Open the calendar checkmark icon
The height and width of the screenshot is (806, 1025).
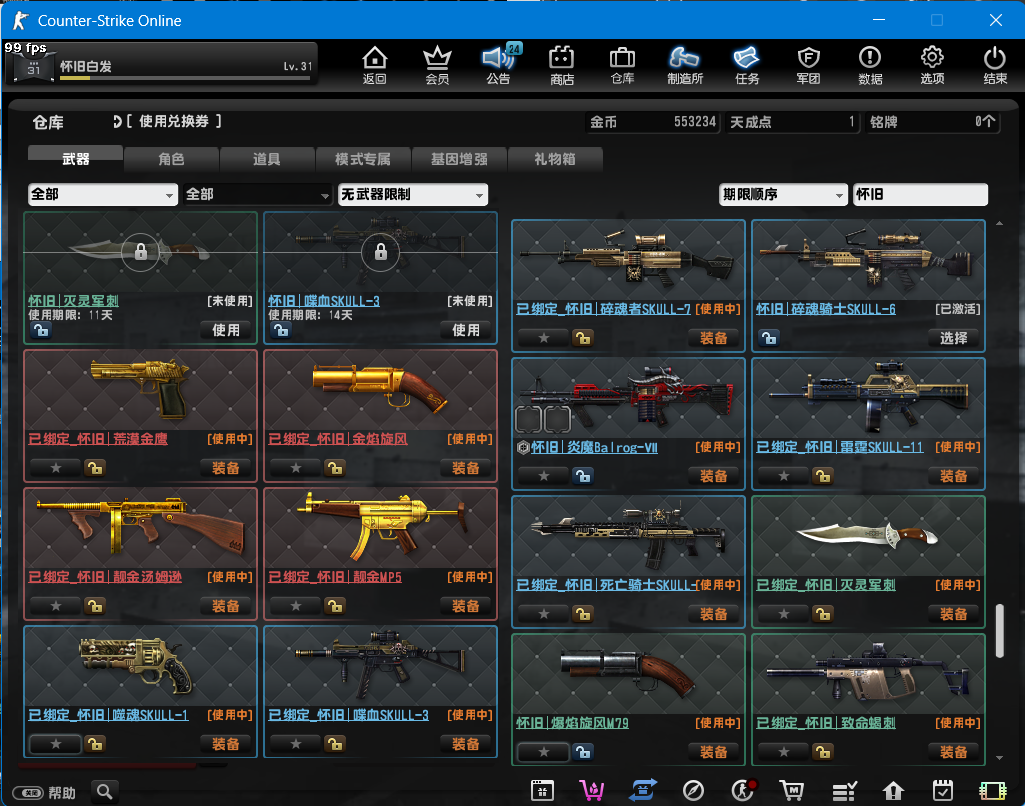[x=943, y=791]
